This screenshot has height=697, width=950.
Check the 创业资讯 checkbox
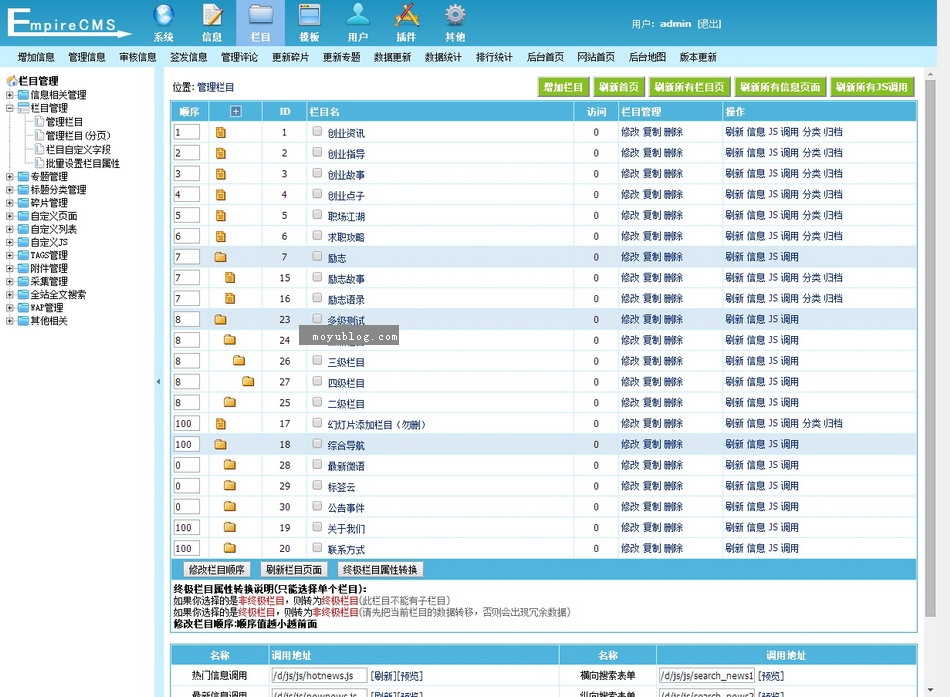click(317, 132)
